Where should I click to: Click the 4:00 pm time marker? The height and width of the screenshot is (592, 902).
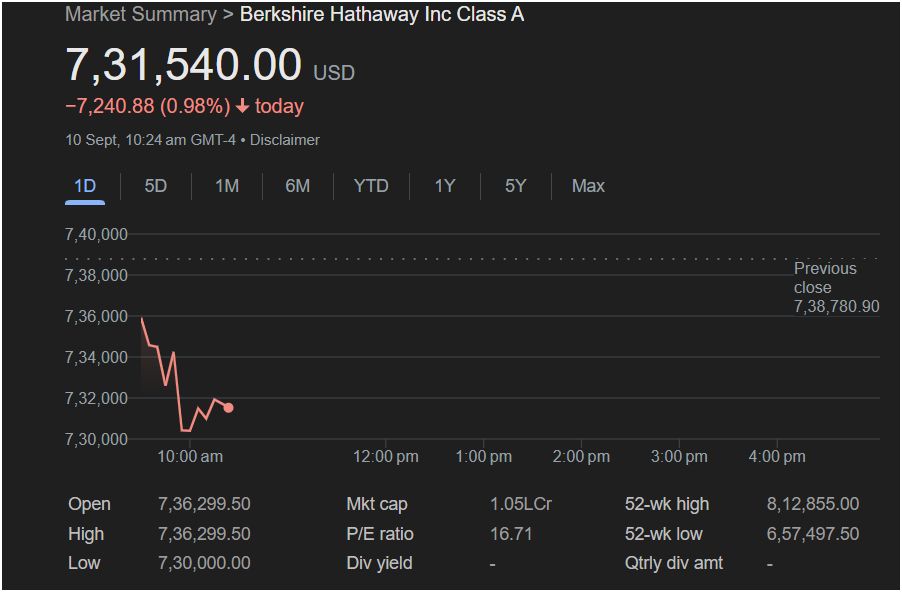pyautogui.click(x=777, y=457)
